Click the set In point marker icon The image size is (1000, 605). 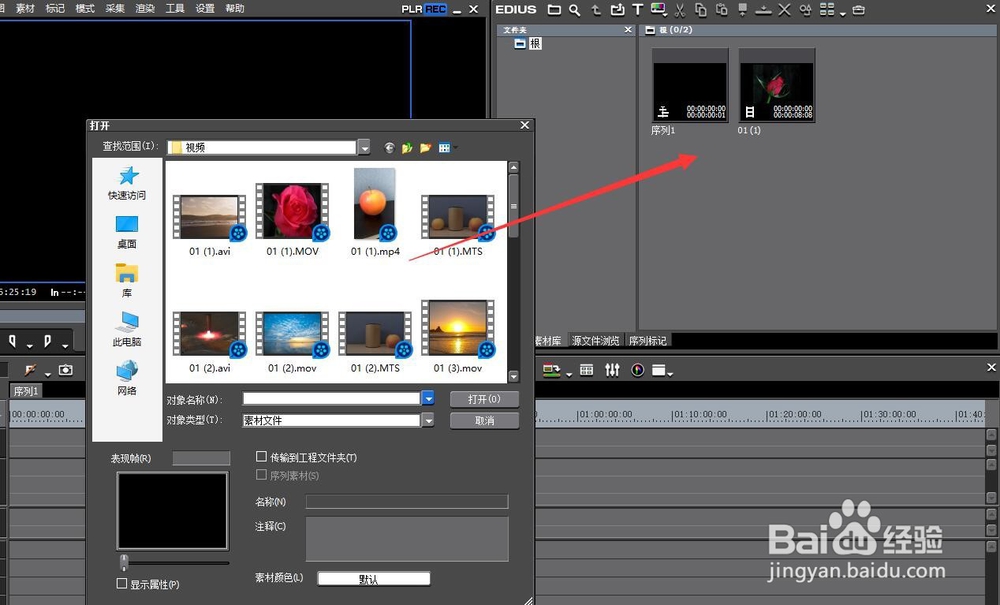[13, 341]
